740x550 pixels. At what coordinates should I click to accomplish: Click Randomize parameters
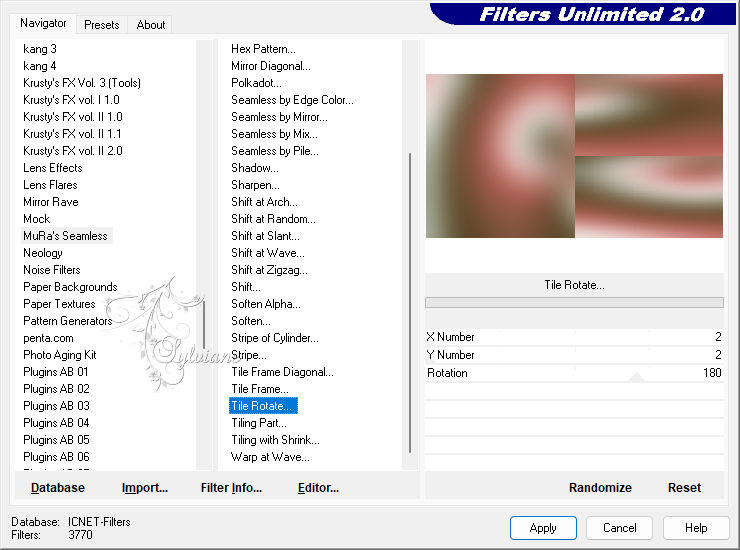[x=600, y=488]
